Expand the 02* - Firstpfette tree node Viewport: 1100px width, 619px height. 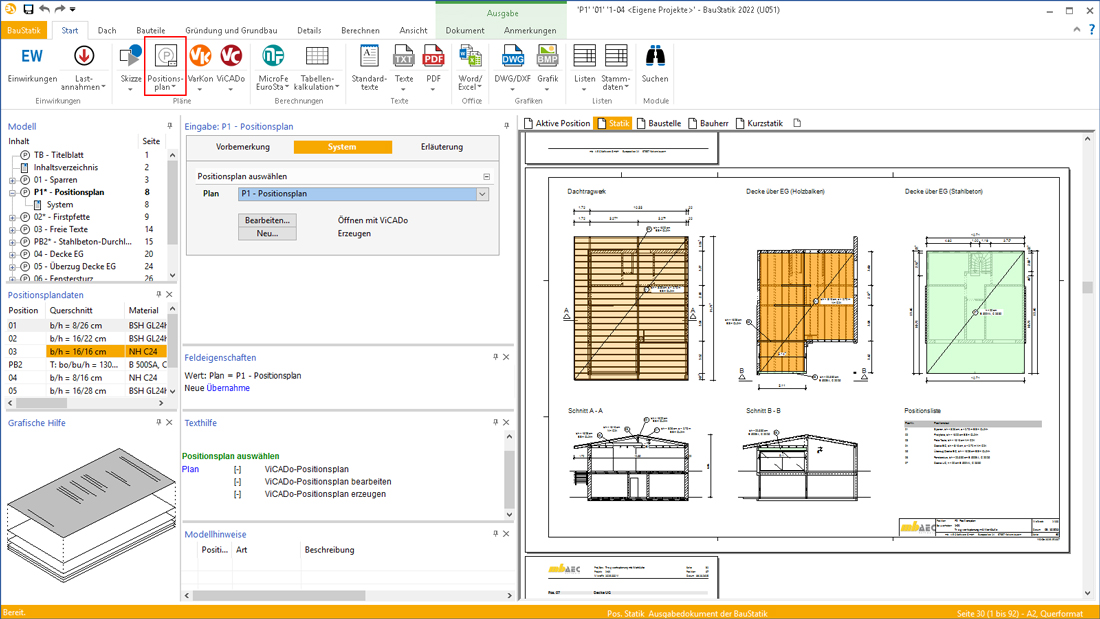click(12, 218)
